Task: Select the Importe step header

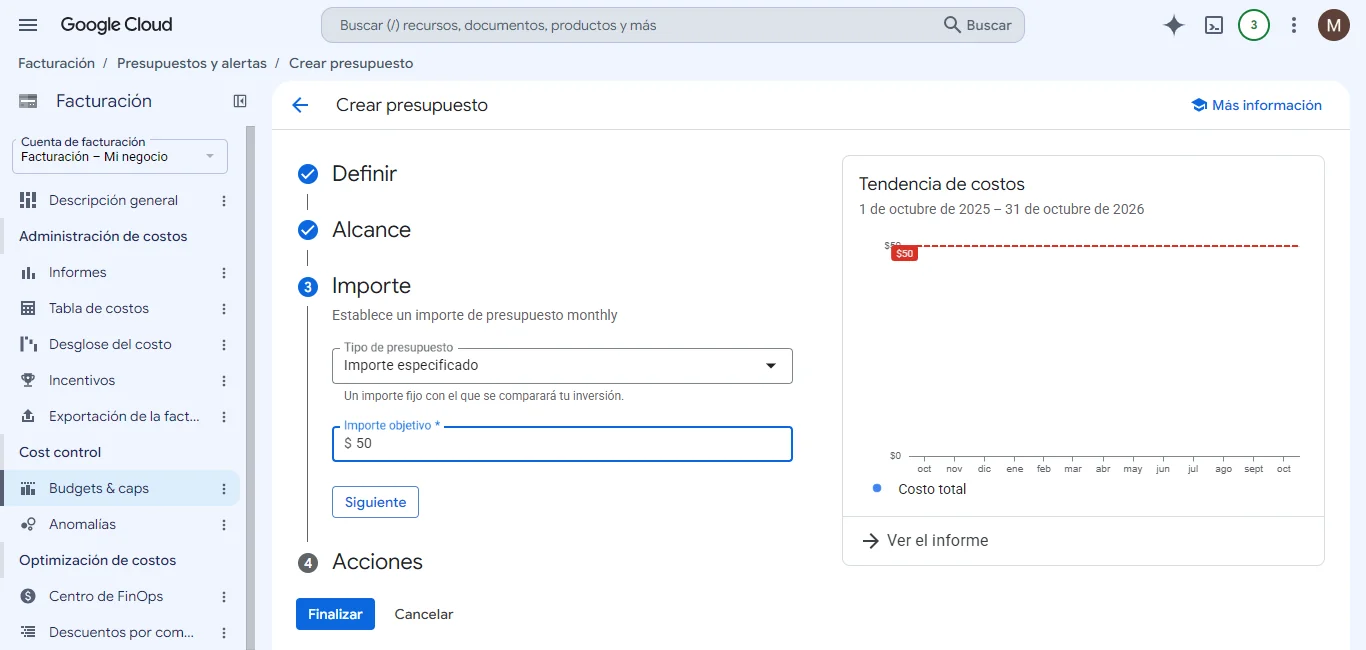Action: click(x=371, y=286)
